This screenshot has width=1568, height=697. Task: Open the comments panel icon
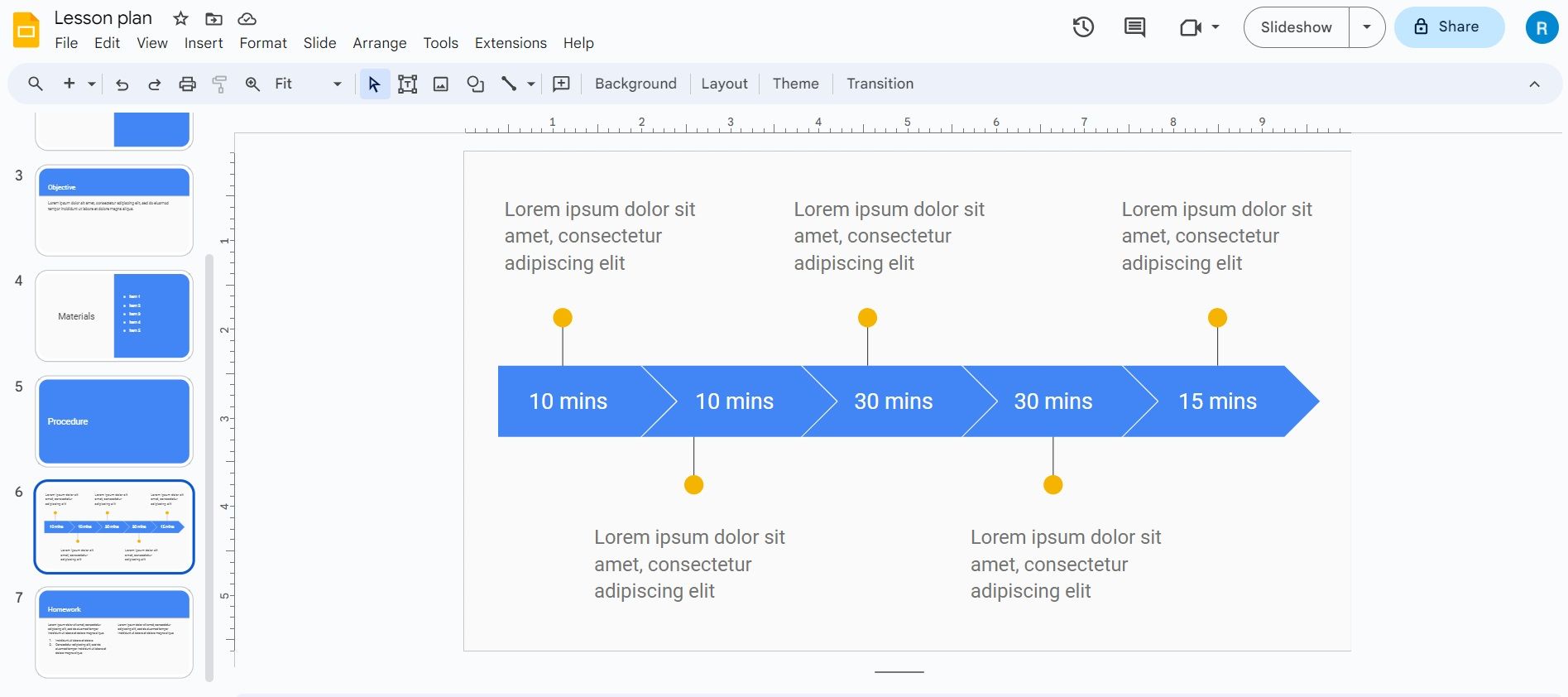click(x=1134, y=27)
